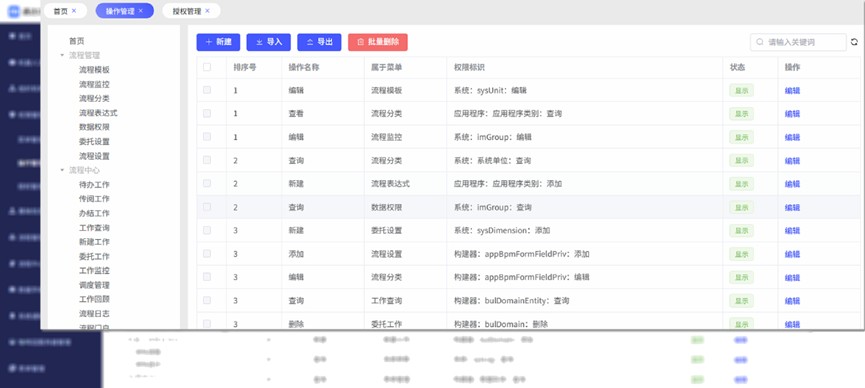Image resolution: width=865 pixels, height=388 pixels.
Task: Open 新建工作 in the left tree
Action: (94, 242)
